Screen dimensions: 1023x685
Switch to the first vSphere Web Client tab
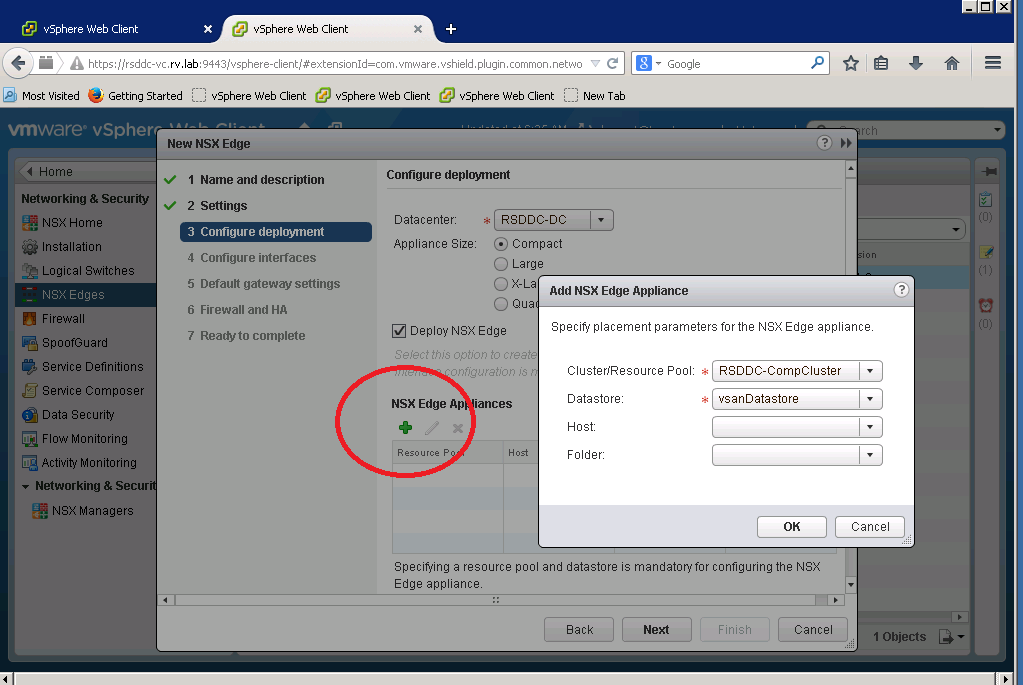[110, 29]
